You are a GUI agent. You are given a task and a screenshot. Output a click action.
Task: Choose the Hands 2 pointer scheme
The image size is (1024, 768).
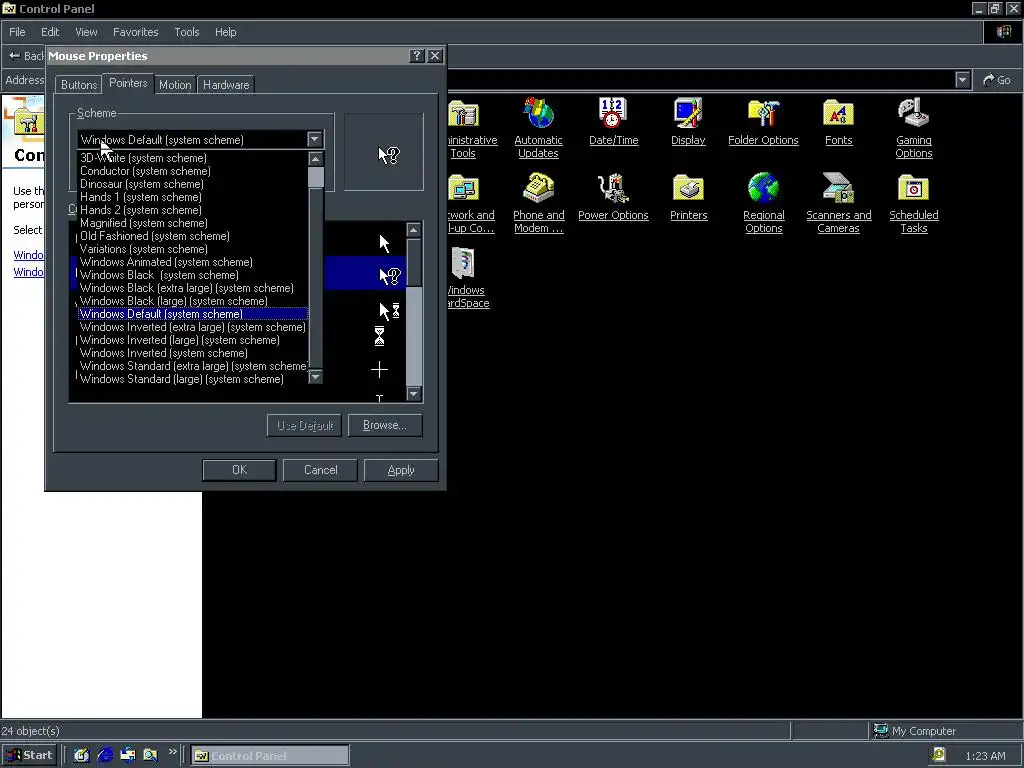click(193, 210)
